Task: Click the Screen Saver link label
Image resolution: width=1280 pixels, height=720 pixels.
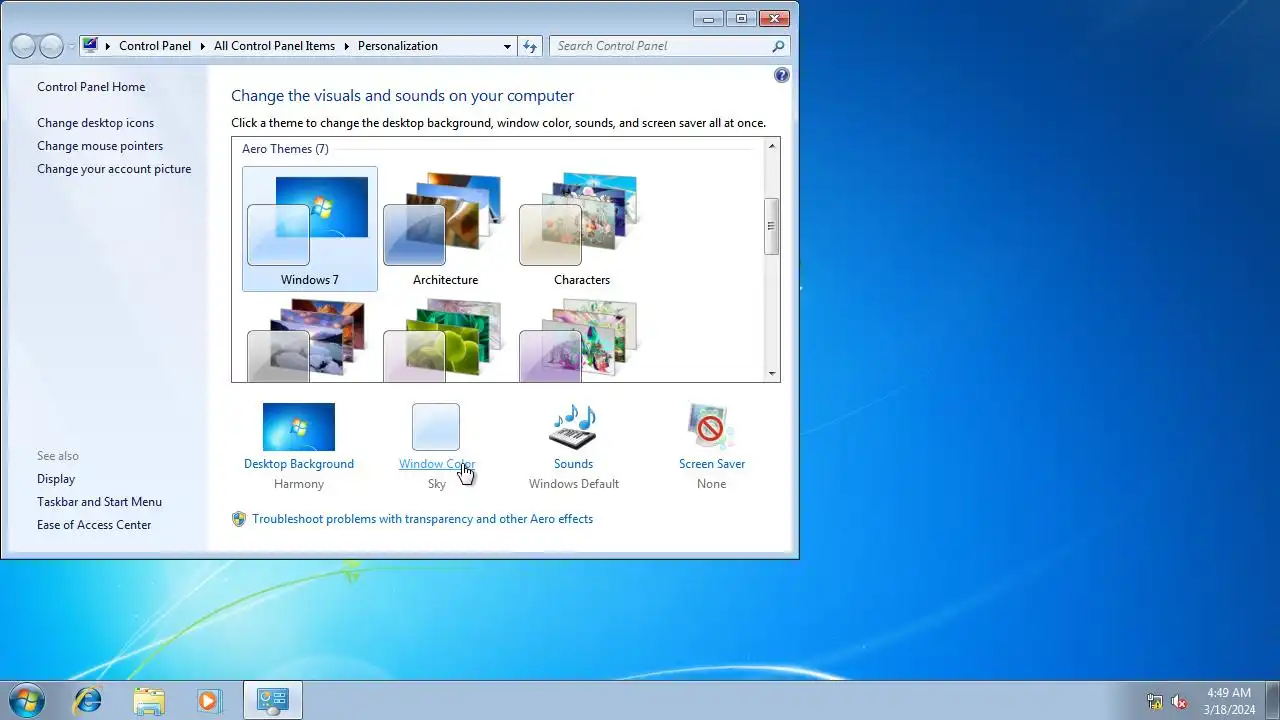Action: coord(712,464)
